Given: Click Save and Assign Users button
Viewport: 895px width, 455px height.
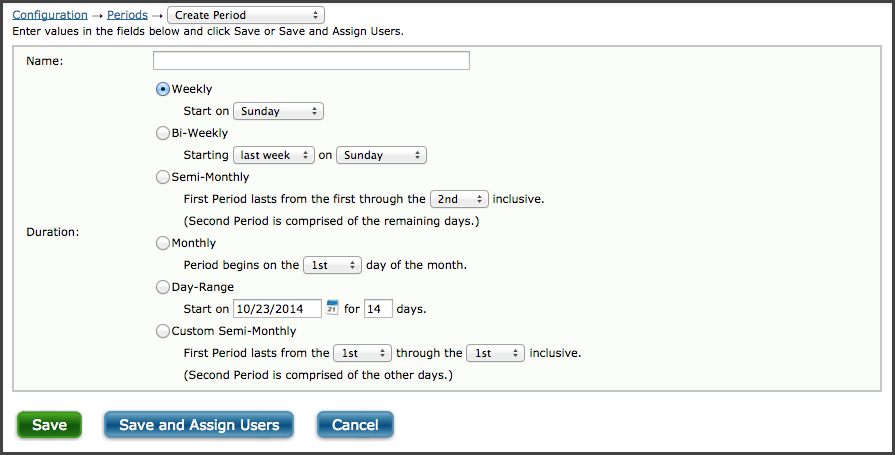Looking at the screenshot, I should 199,425.
